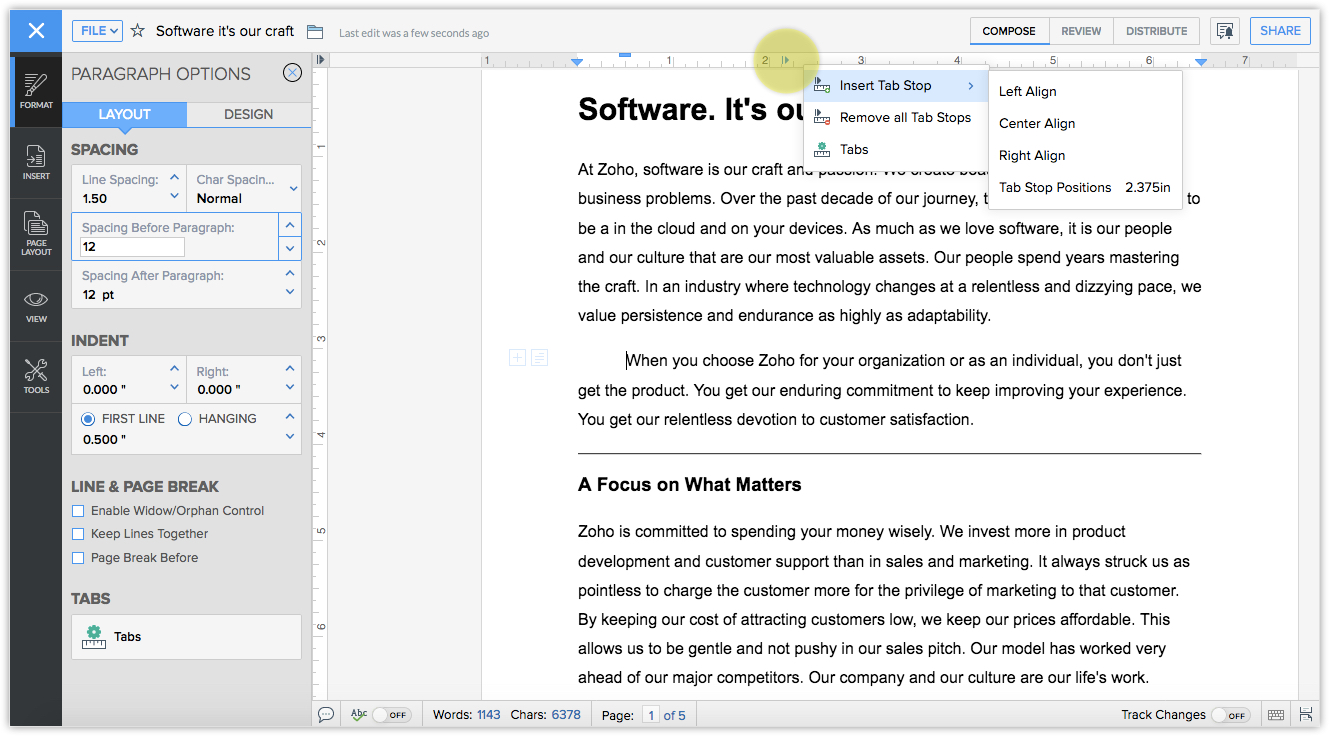
Task: Enable Widow/Orphan Control checkbox
Action: click(x=78, y=510)
